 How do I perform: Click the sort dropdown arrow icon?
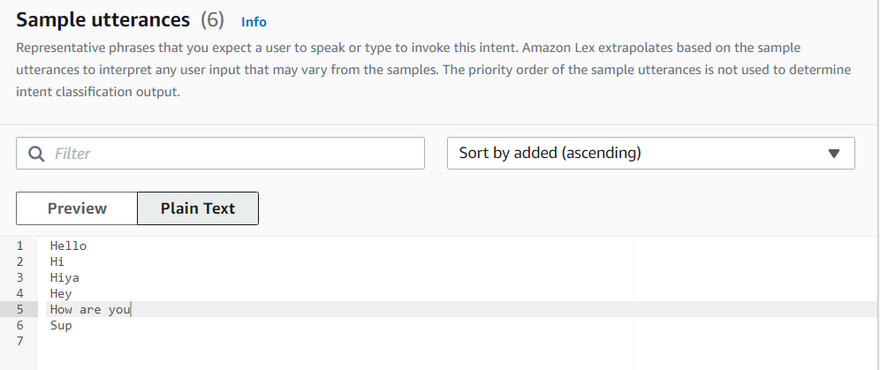pos(834,153)
